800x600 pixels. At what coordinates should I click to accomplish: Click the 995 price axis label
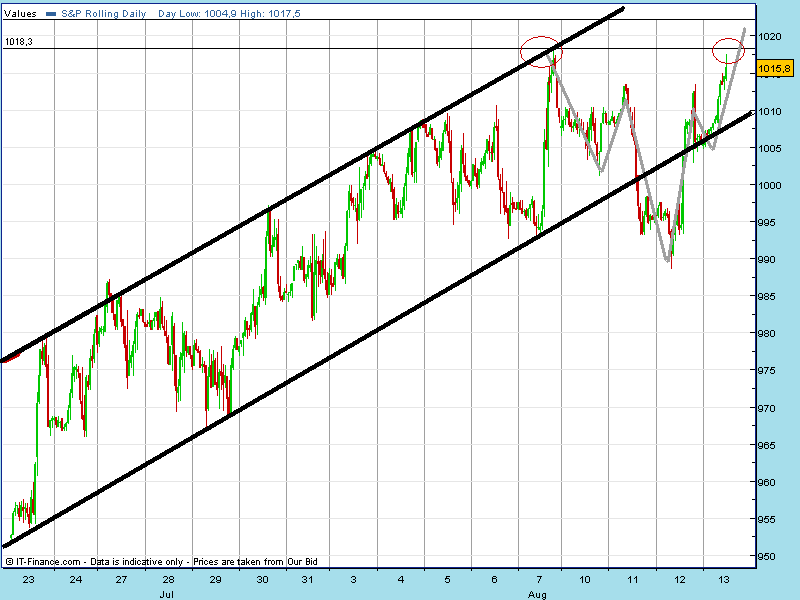(767, 223)
